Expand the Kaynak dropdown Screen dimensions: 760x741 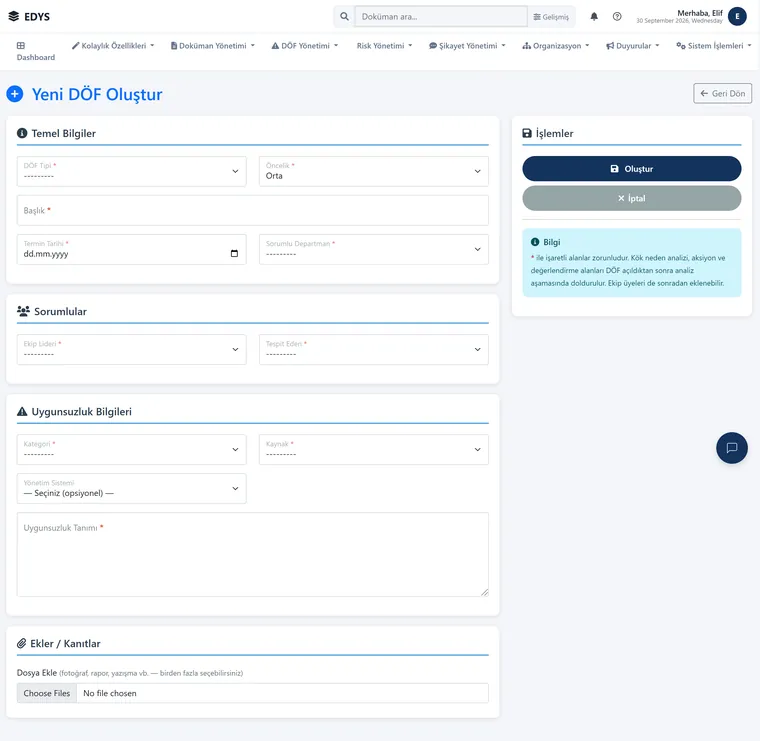tap(374, 449)
